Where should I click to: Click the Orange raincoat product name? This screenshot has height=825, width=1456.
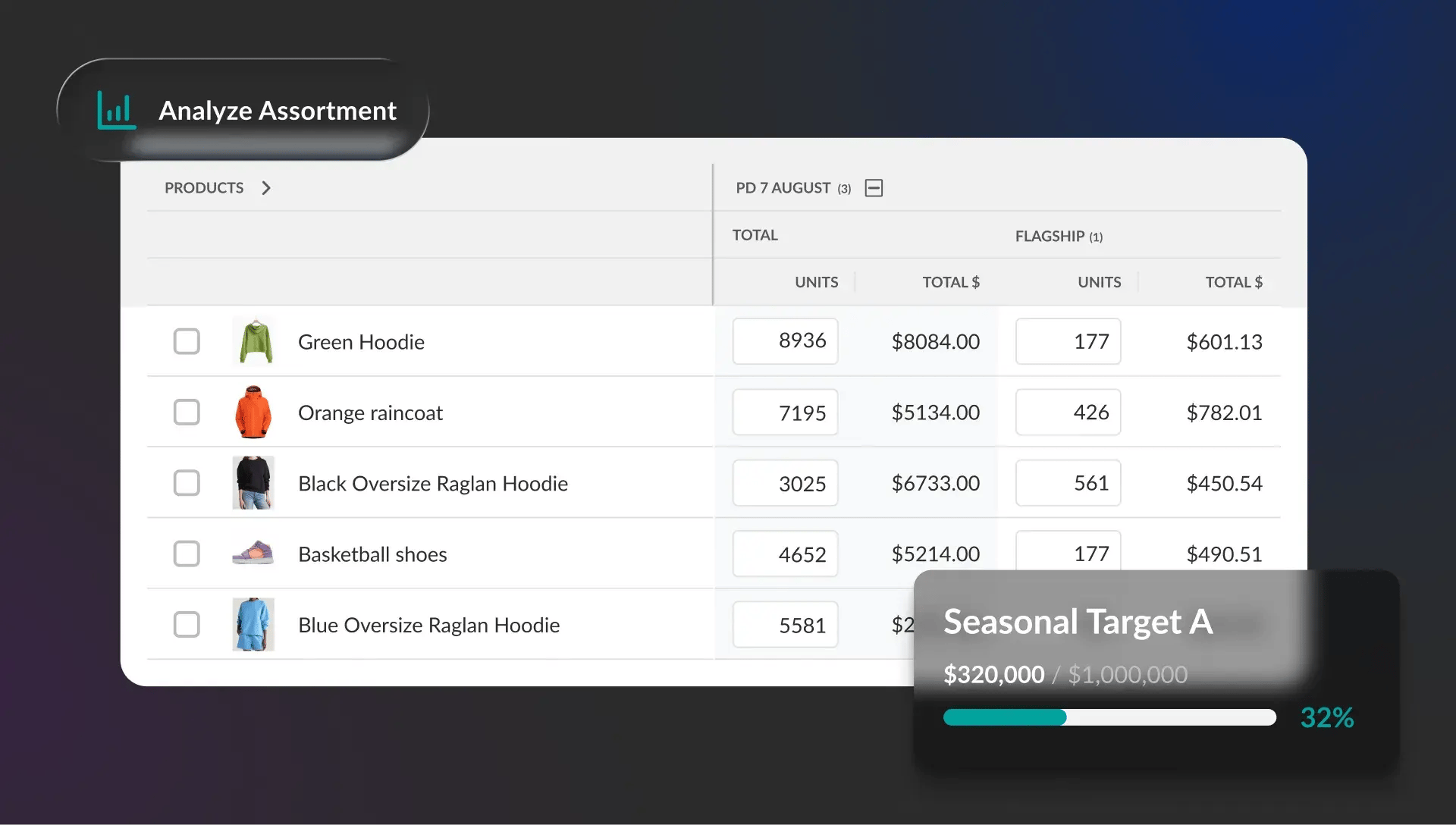click(370, 412)
